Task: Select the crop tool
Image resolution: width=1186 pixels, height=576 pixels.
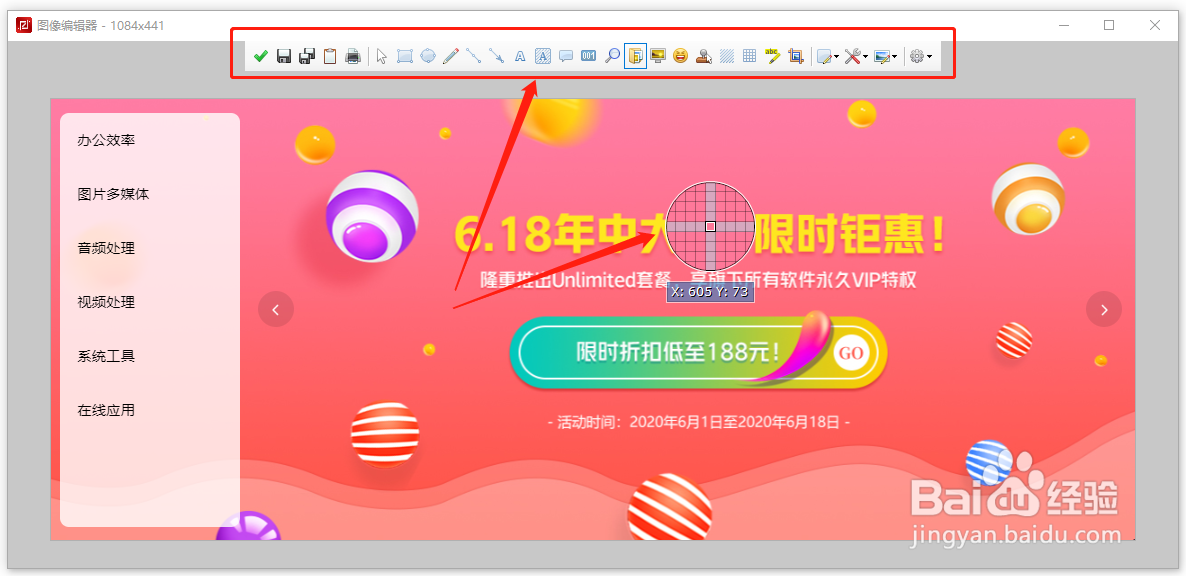Action: tap(795, 56)
